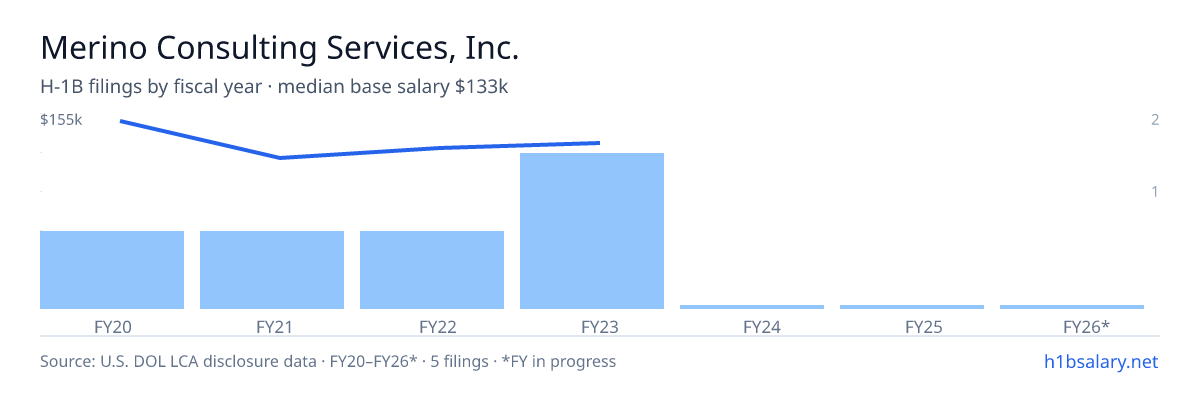The height and width of the screenshot is (400, 1200).
Task: Click the FY21 filings bar
Action: pos(272,270)
